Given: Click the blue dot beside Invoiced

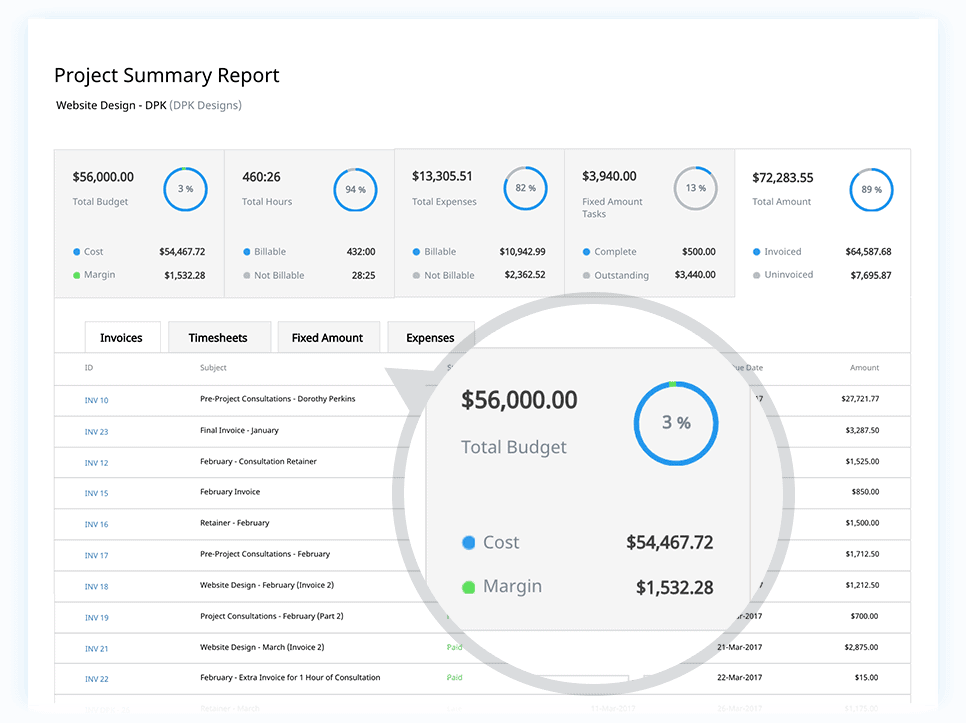Looking at the screenshot, I should pos(757,252).
